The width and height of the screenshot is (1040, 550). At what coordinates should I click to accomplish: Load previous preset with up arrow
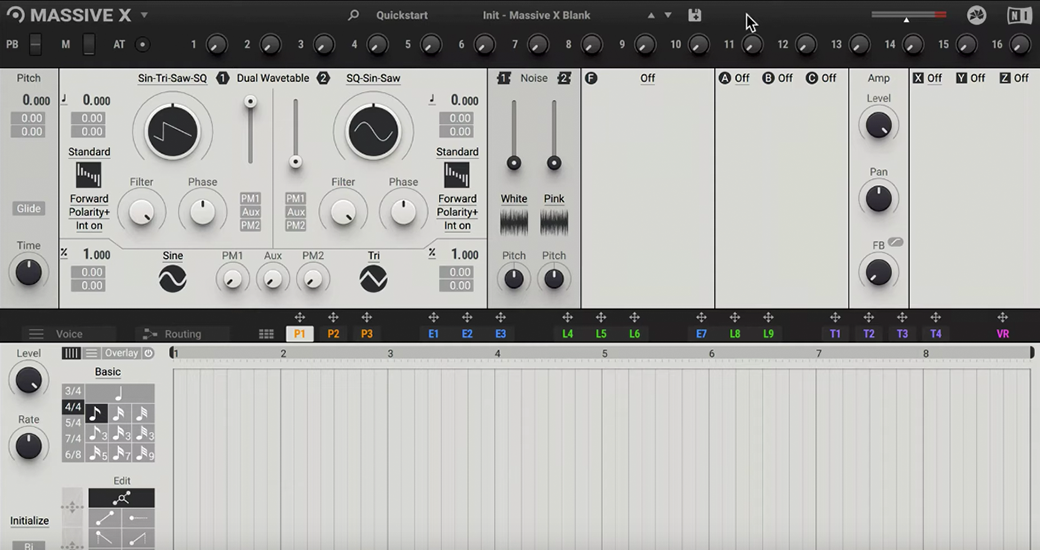click(x=651, y=15)
